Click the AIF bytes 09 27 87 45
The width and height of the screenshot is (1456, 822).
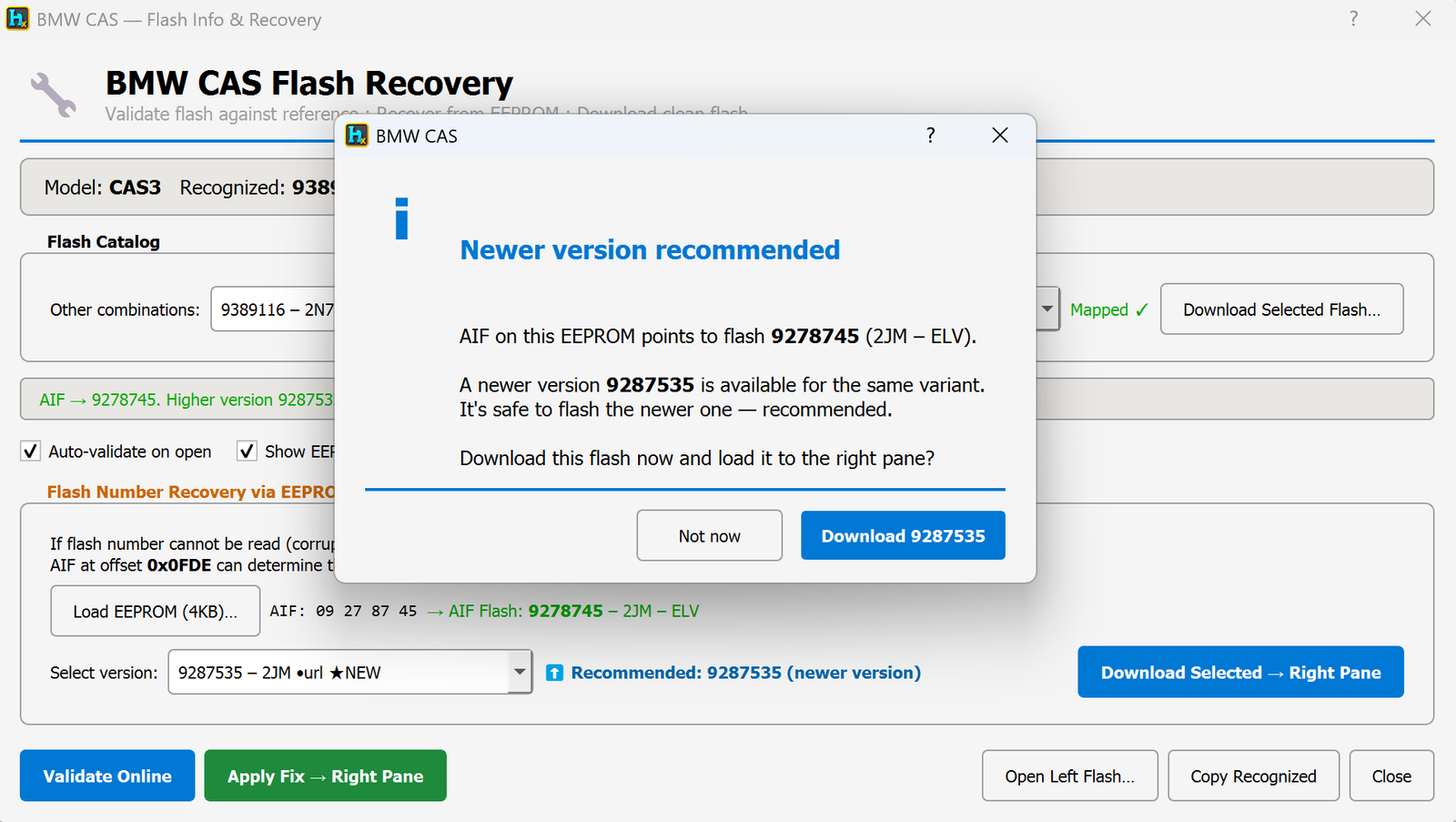click(367, 611)
